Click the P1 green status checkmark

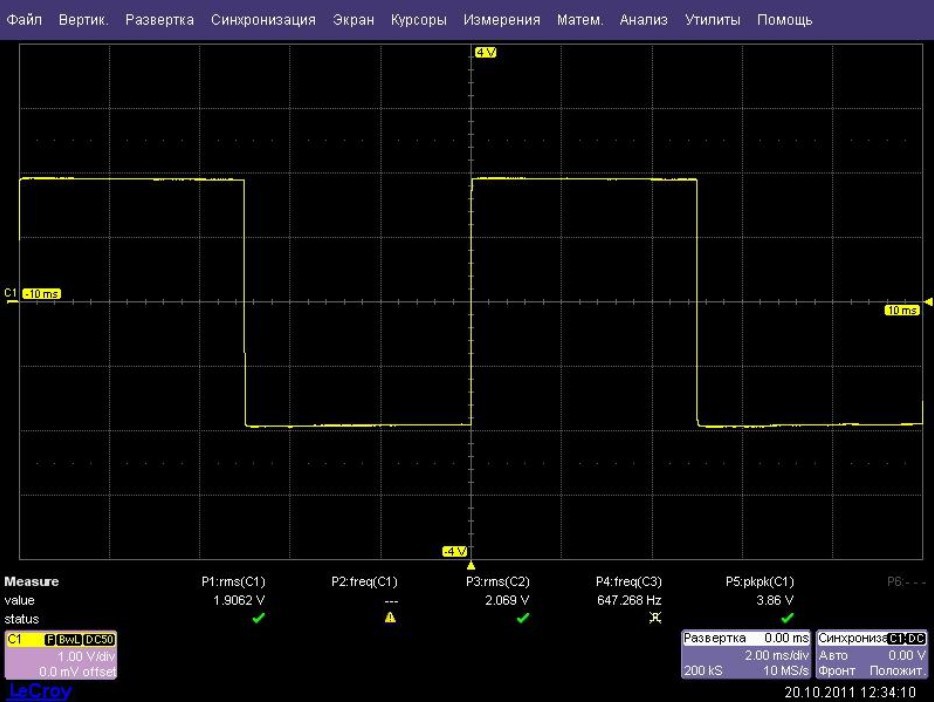pyautogui.click(x=259, y=618)
